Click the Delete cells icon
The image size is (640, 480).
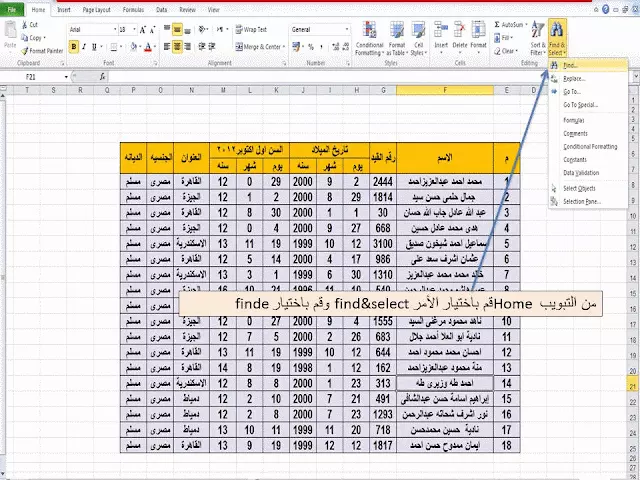460,29
